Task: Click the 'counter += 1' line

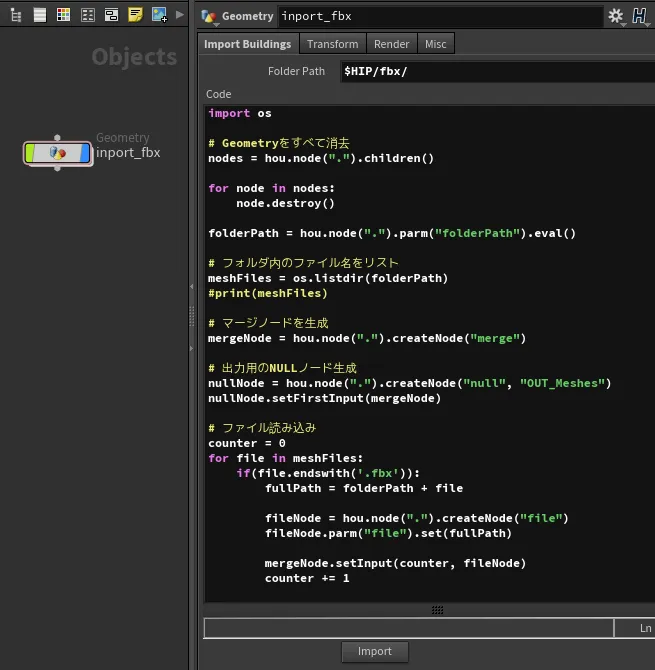Action: [307, 578]
